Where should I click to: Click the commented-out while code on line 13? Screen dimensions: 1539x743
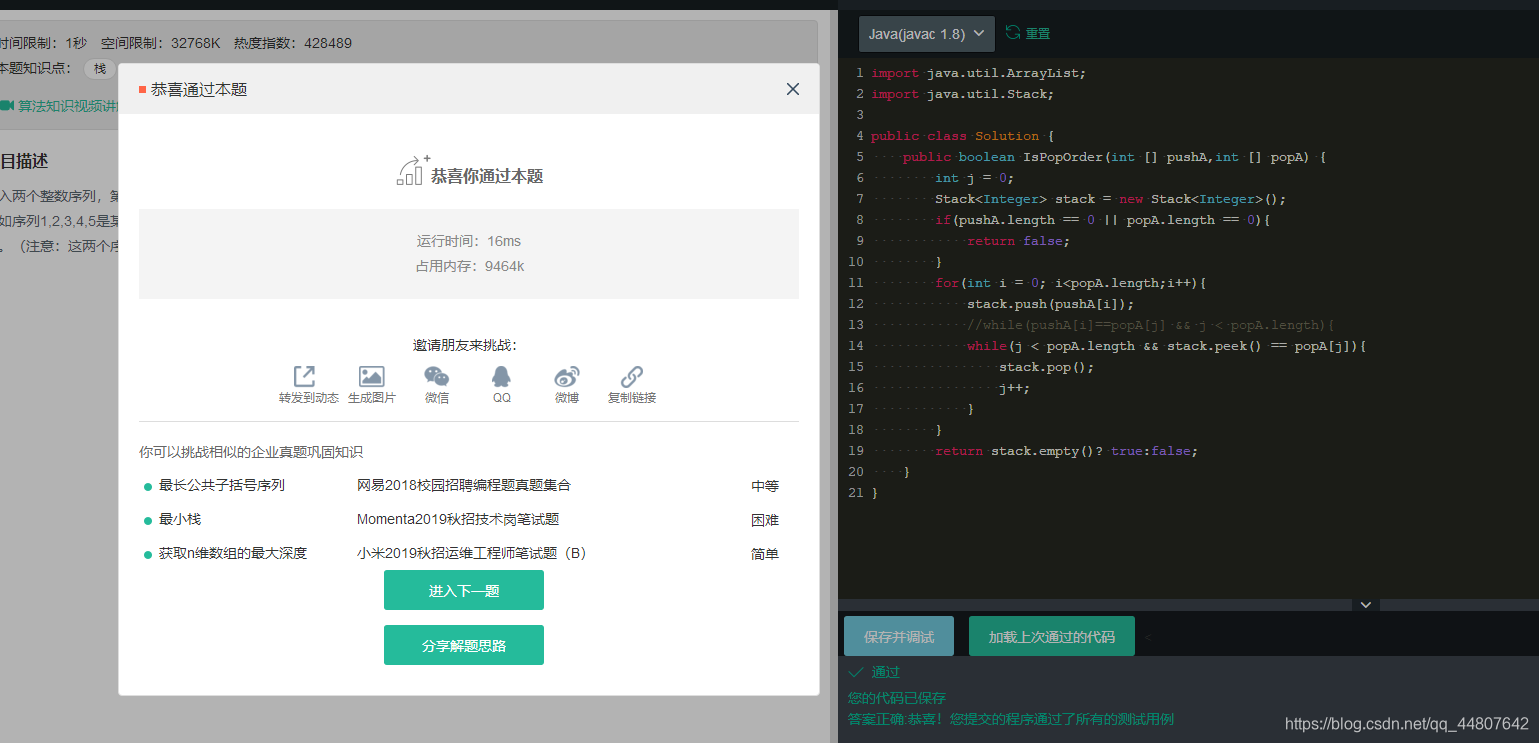pyautogui.click(x=1151, y=325)
